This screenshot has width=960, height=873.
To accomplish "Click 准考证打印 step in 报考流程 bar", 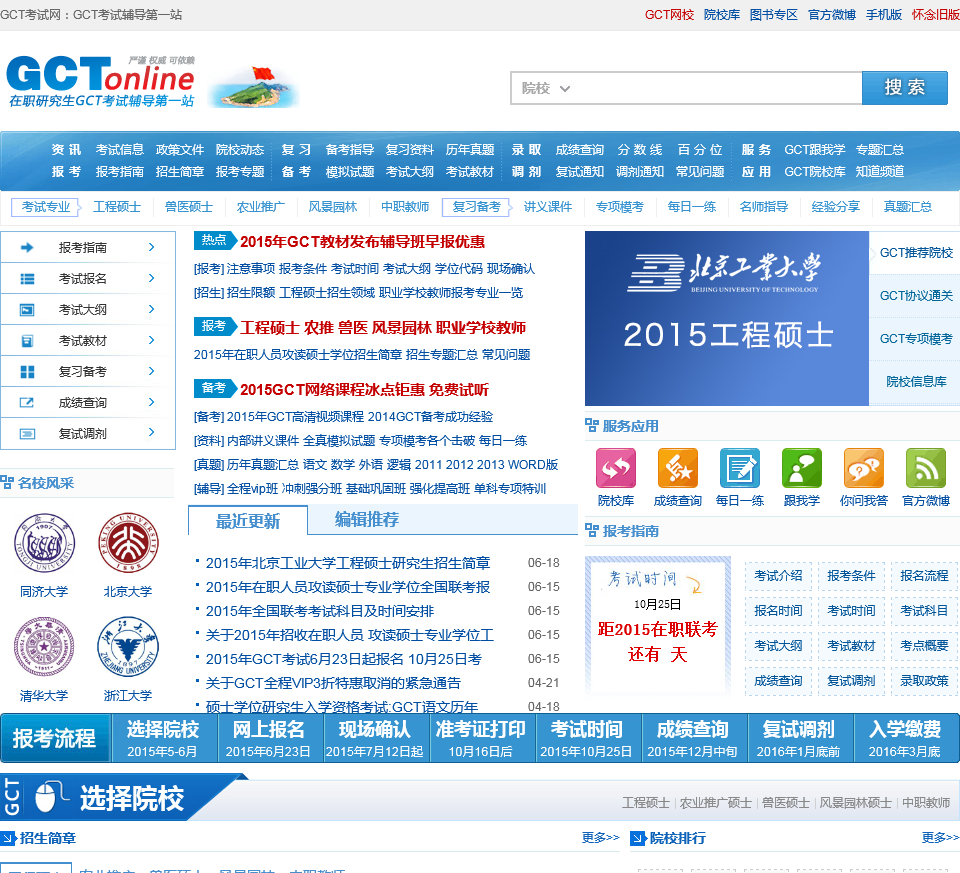I will click(x=481, y=738).
